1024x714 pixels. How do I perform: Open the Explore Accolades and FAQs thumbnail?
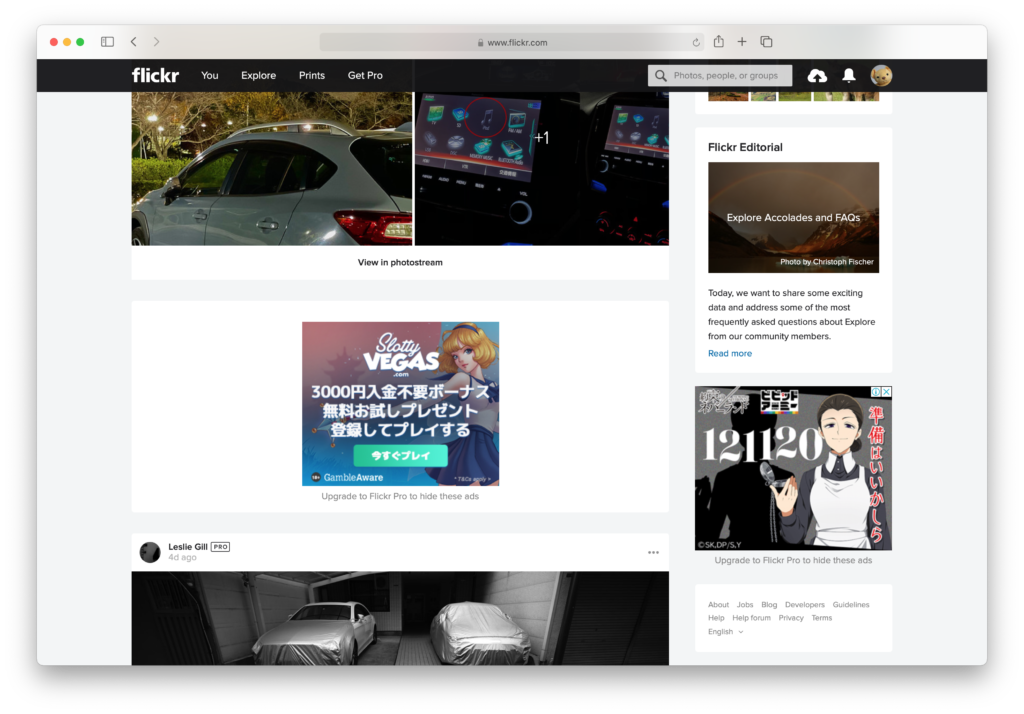(793, 217)
